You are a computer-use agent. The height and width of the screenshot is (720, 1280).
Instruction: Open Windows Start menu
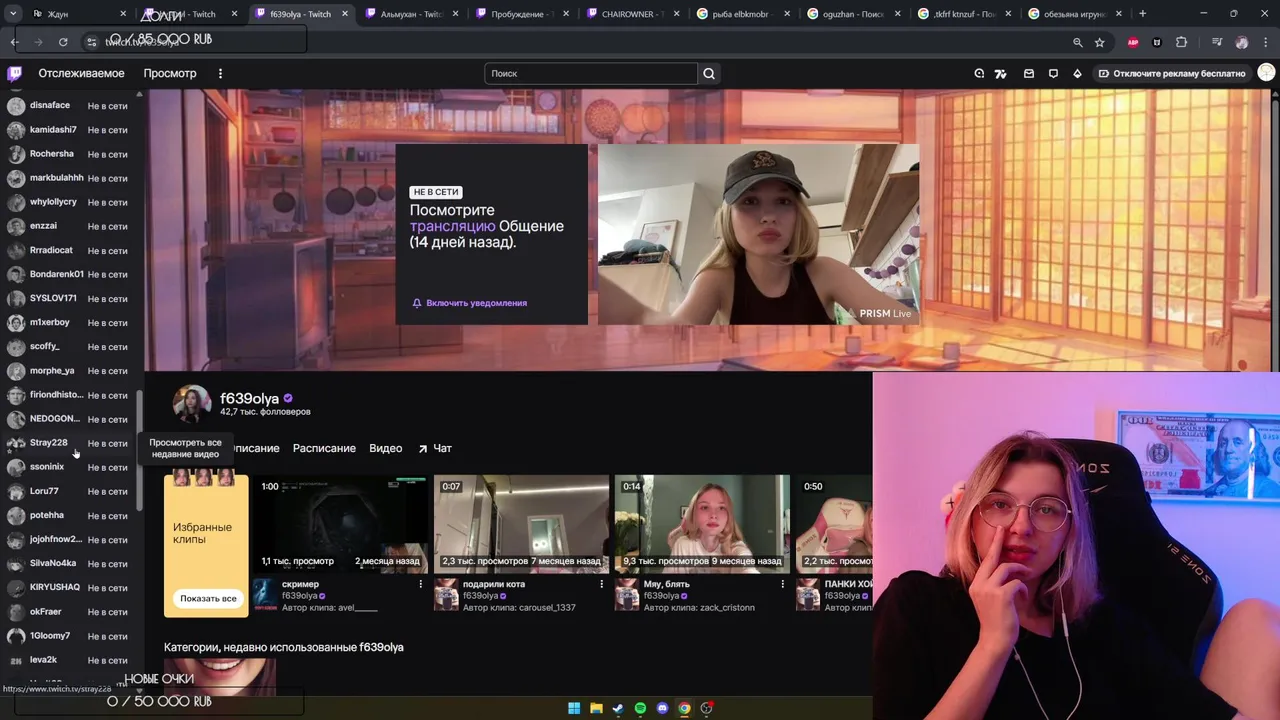(574, 708)
